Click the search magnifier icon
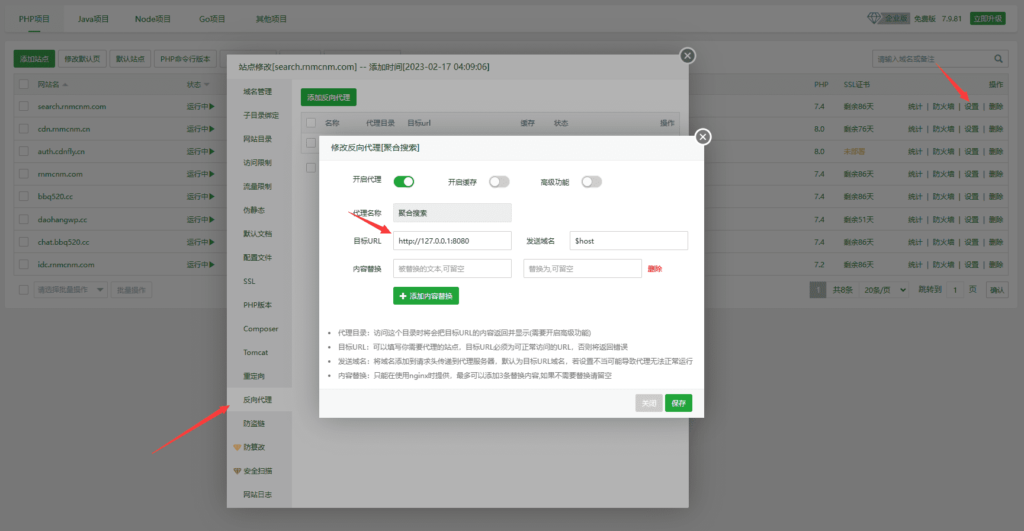1024x531 pixels. pos(998,59)
